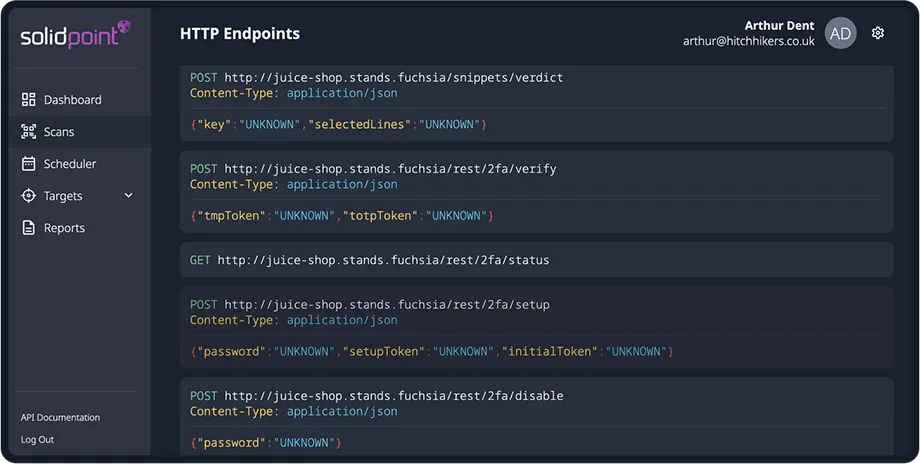Image resolution: width=920 pixels, height=464 pixels.
Task: Click the SolidPoint logo
Action: [x=75, y=35]
